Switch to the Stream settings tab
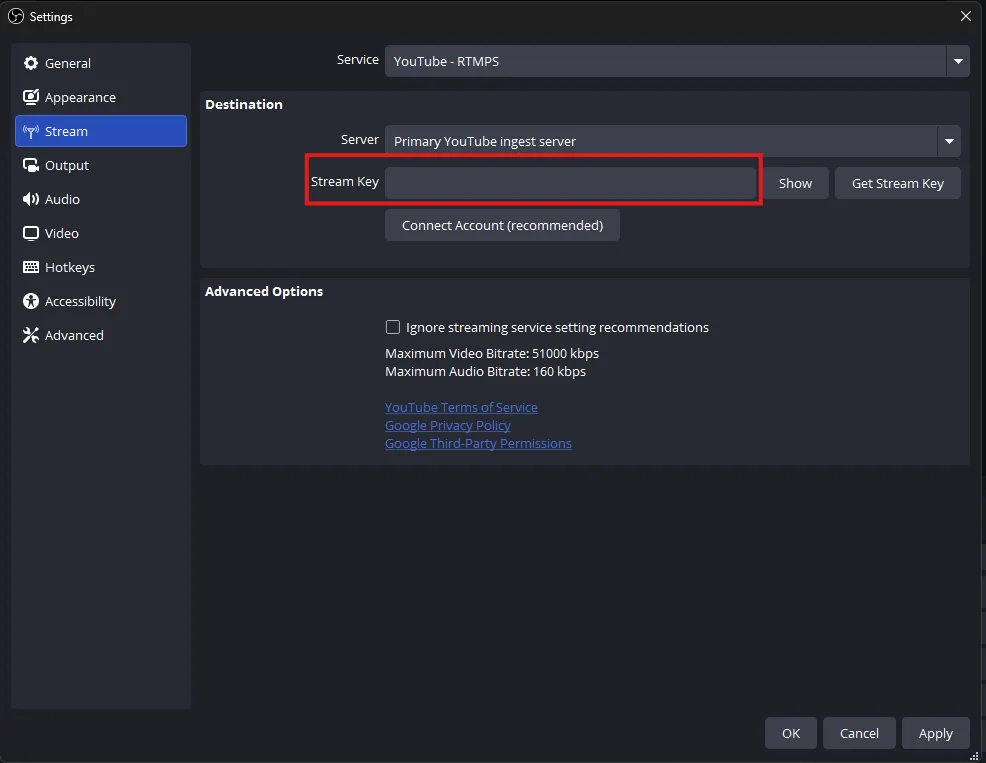This screenshot has height=763, width=986. (66, 131)
